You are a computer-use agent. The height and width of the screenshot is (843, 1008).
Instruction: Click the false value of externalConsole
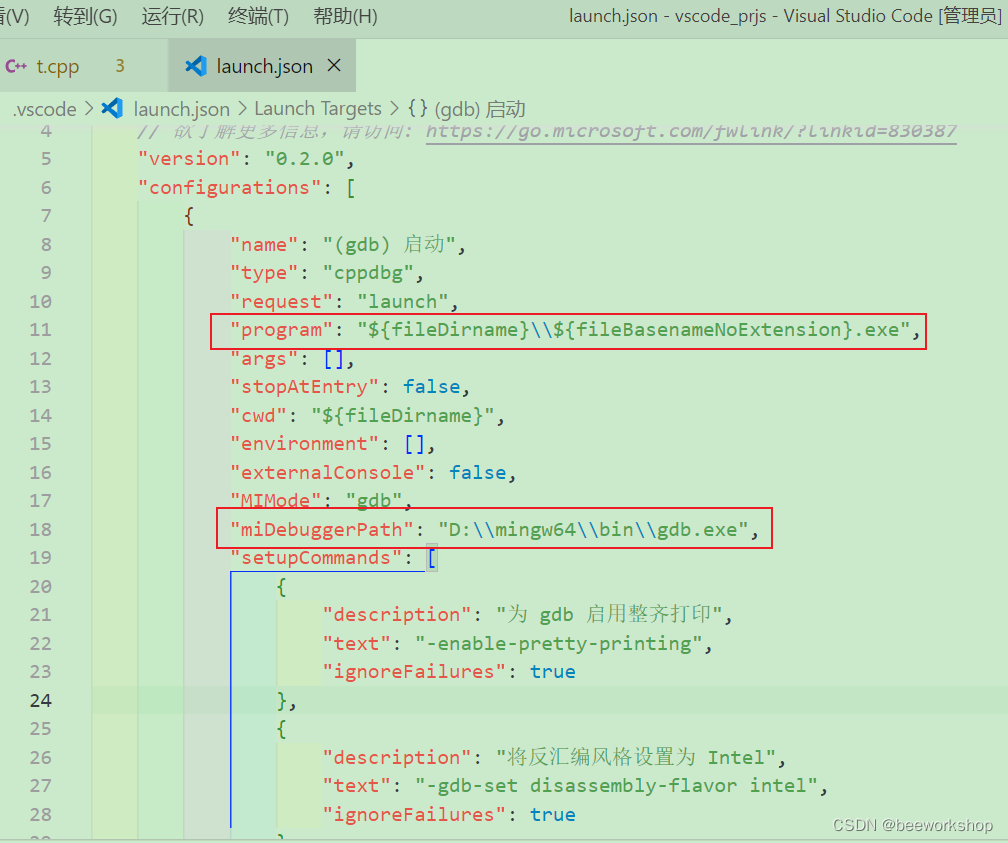[478, 473]
